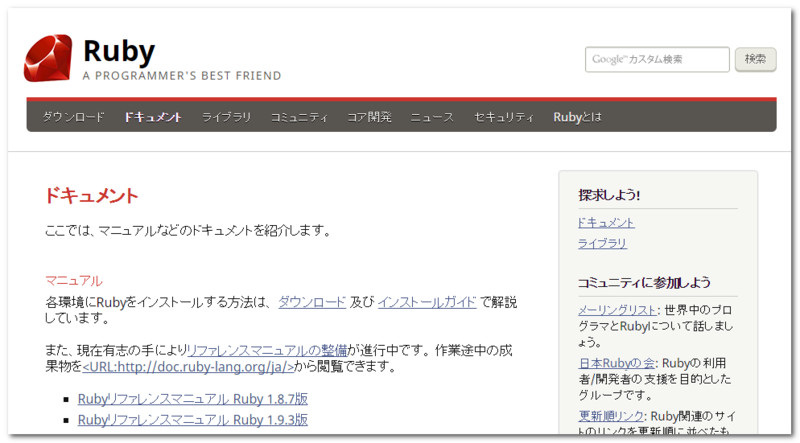Click the red ドキュメント page heading
Viewport: 800px width, 443px height.
point(91,195)
